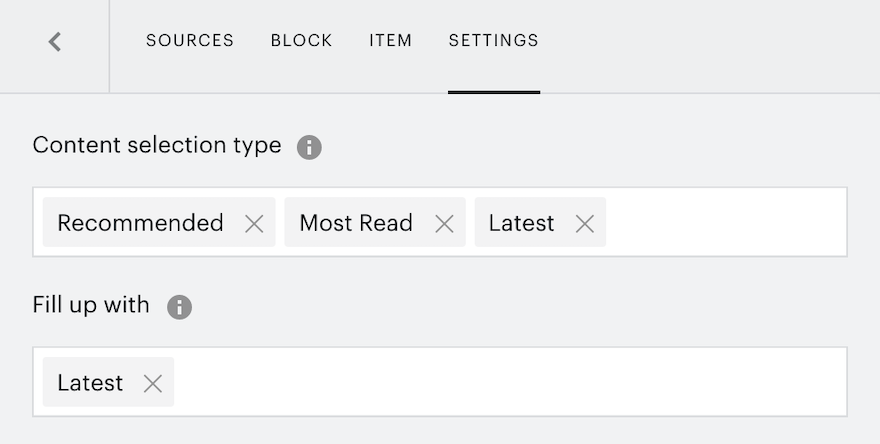
Task: Remove Latest from Fill up with
Action: click(x=153, y=384)
